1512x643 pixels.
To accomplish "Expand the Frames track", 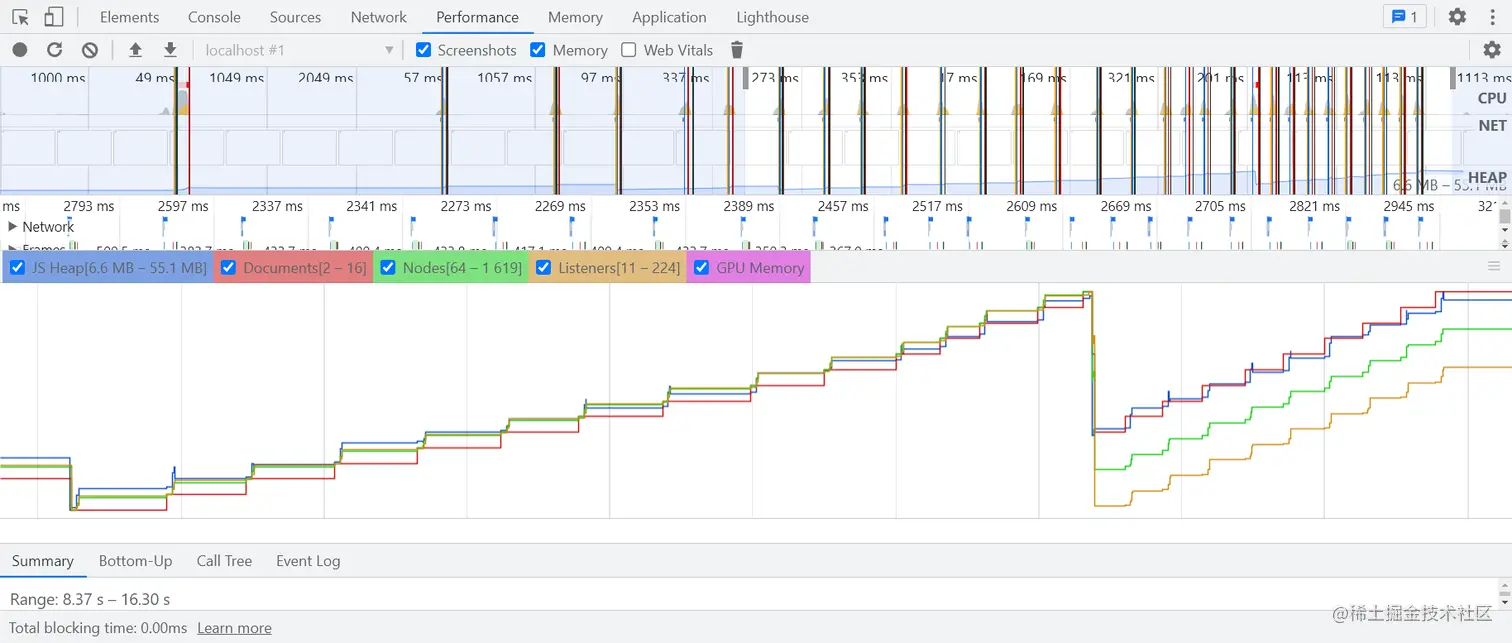I will click(13, 247).
